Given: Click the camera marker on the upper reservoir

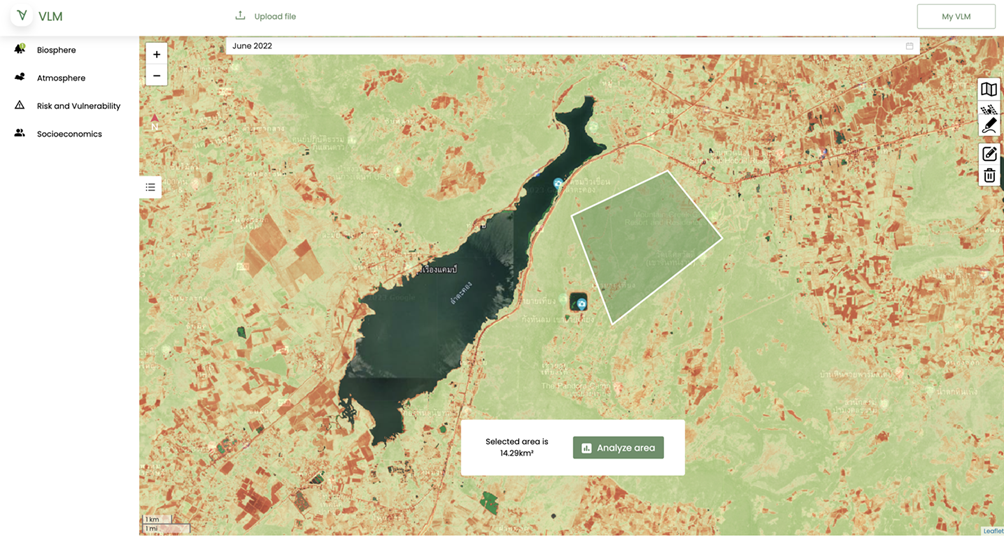Looking at the screenshot, I should pos(558,183).
